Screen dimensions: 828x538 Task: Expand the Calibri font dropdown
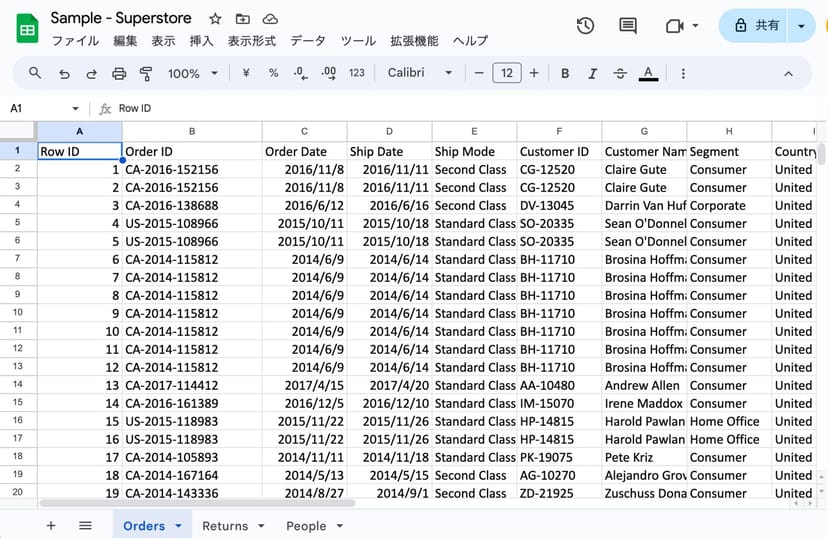click(420, 73)
